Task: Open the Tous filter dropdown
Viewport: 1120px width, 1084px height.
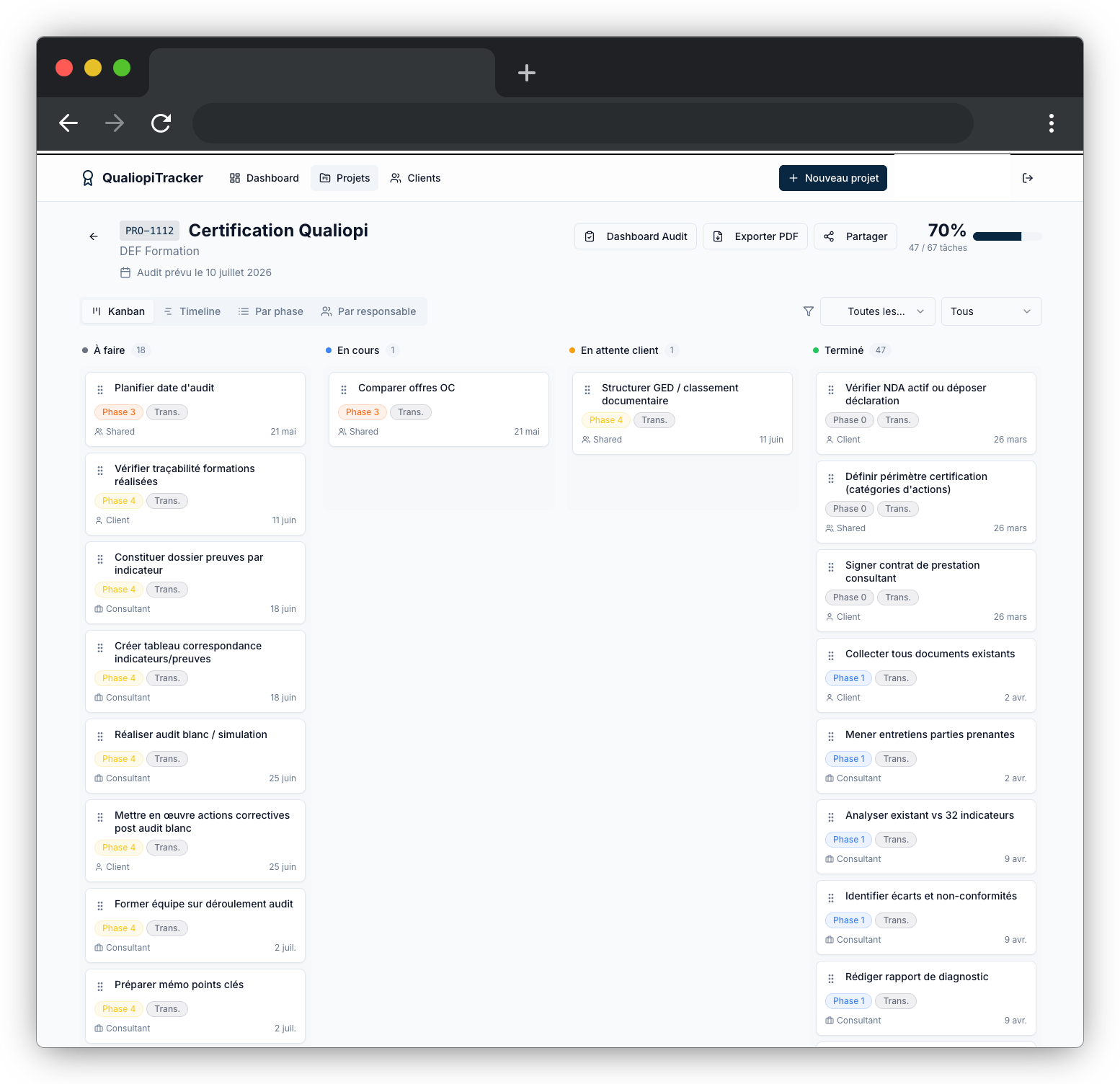Action: pyautogui.click(x=991, y=311)
